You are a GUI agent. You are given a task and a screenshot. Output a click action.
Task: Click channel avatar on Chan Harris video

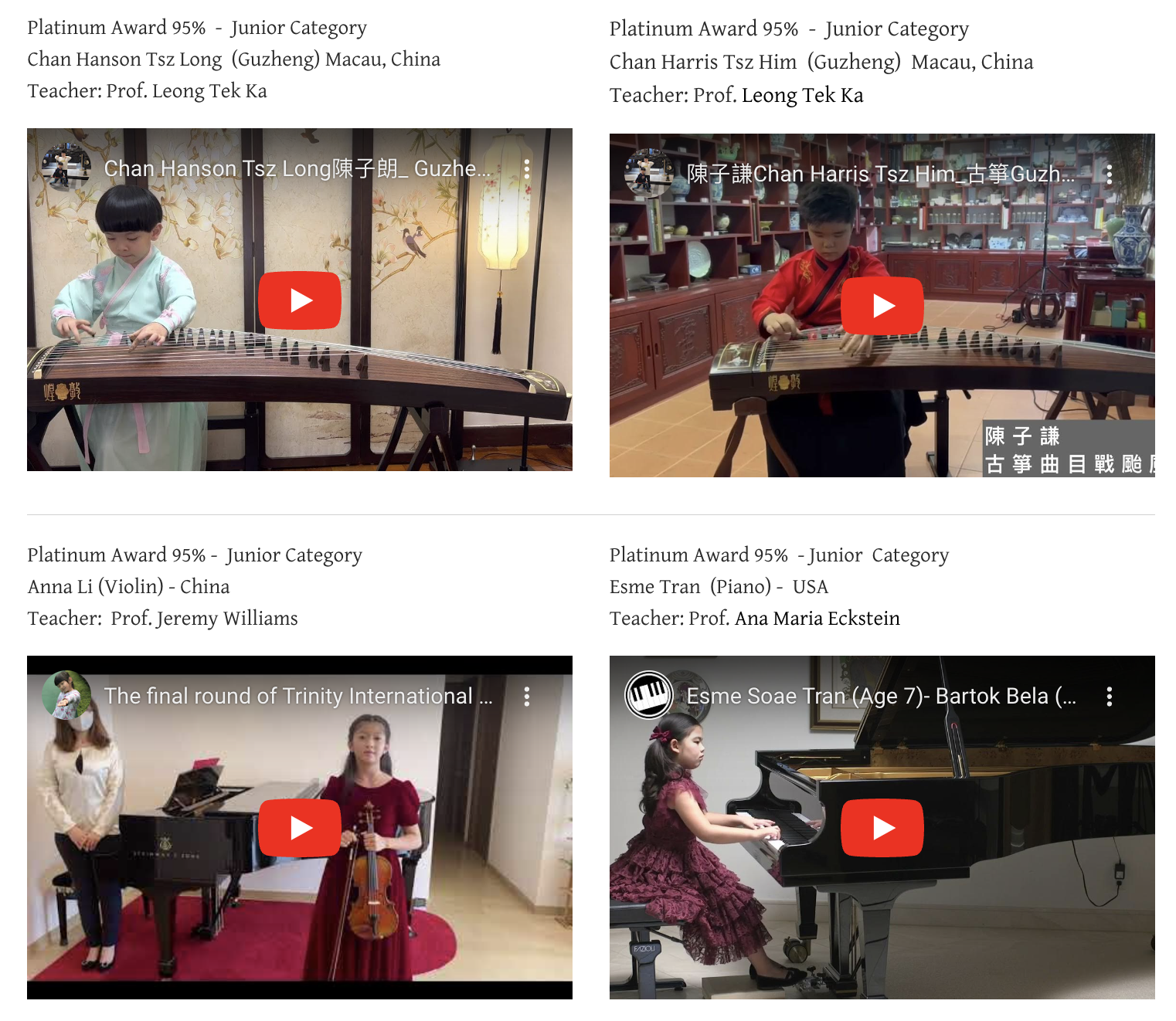click(x=648, y=173)
